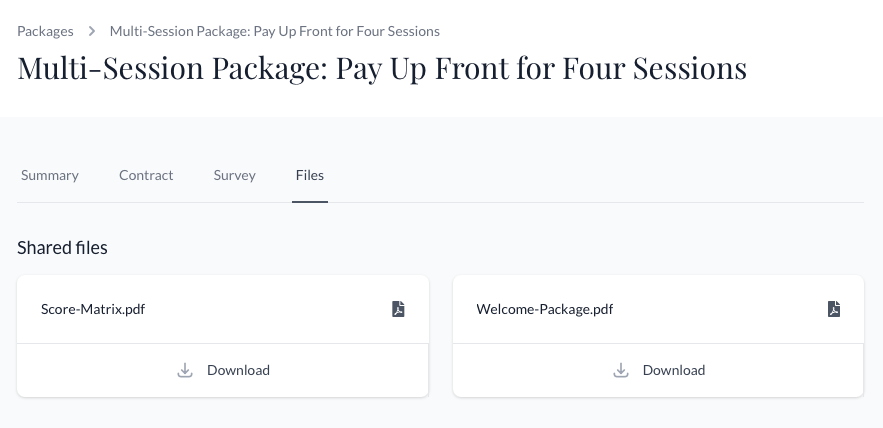Click the PDF icon beside Score-Matrix.pdf
Viewport: 883px width, 428px height.
pos(398,309)
